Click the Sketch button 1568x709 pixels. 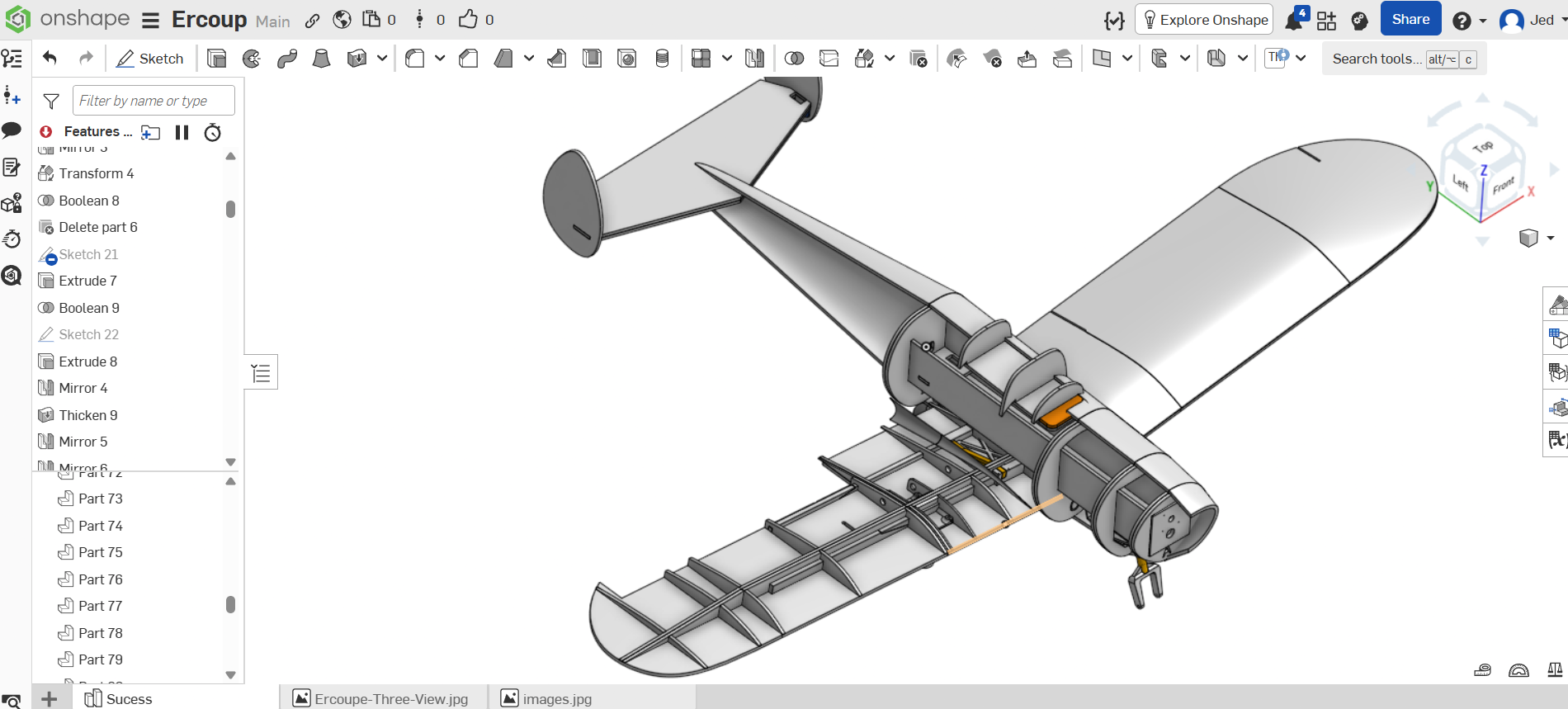pyautogui.click(x=150, y=59)
